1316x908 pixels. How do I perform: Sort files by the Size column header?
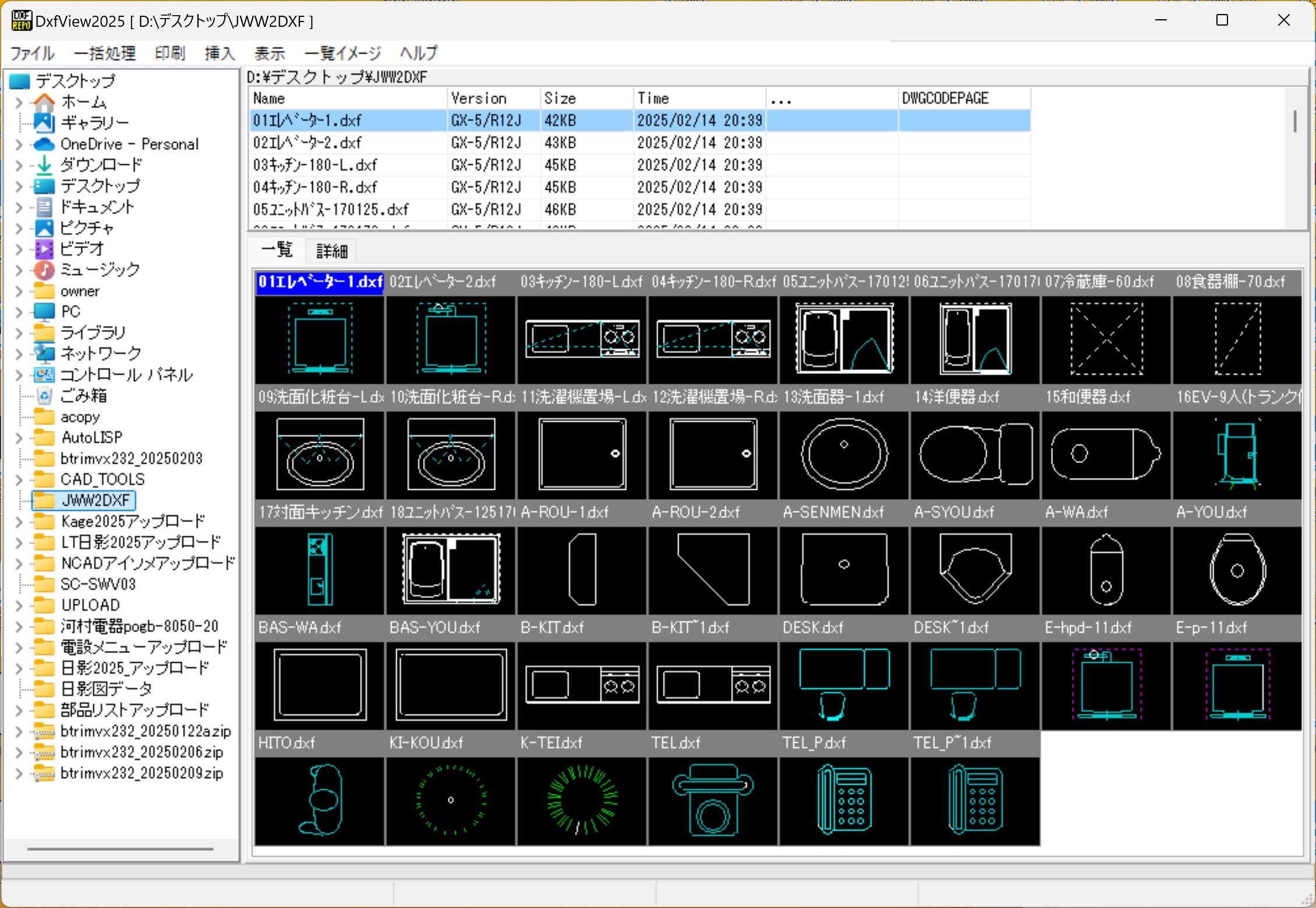[560, 98]
